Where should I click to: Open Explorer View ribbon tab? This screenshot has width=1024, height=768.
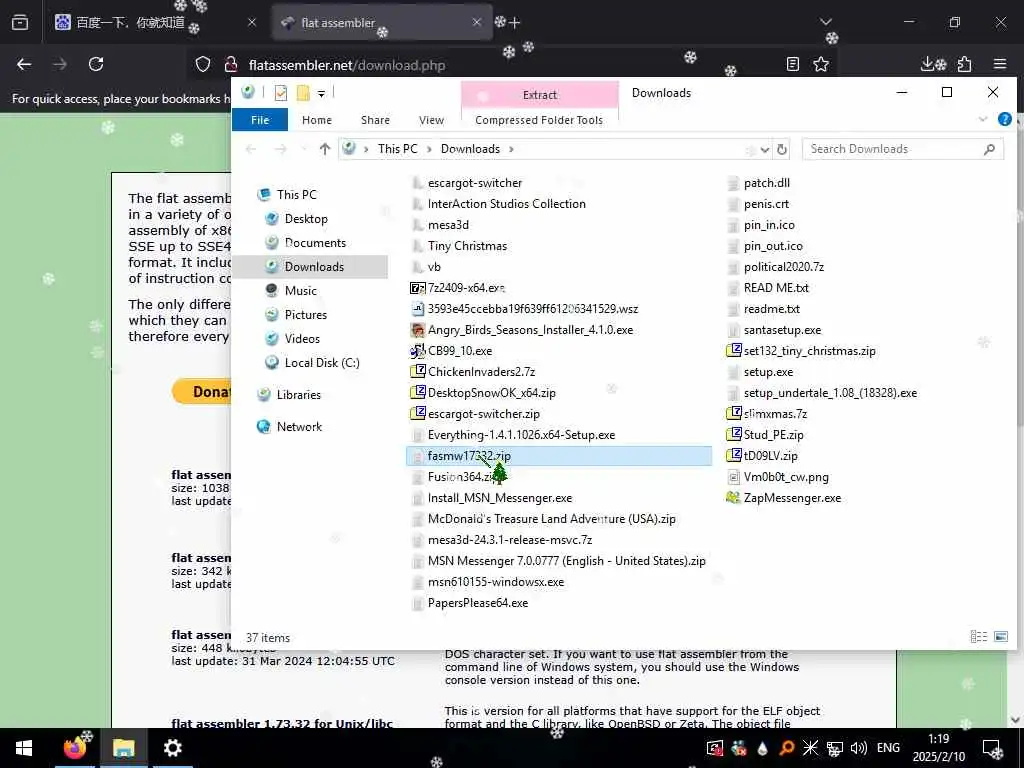[432, 120]
